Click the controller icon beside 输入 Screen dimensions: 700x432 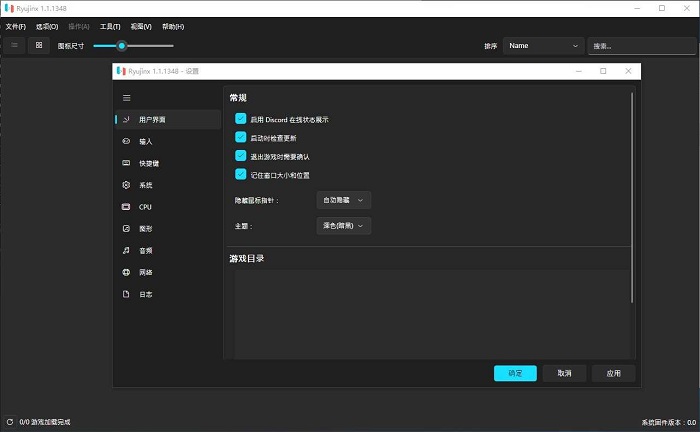tap(126, 141)
